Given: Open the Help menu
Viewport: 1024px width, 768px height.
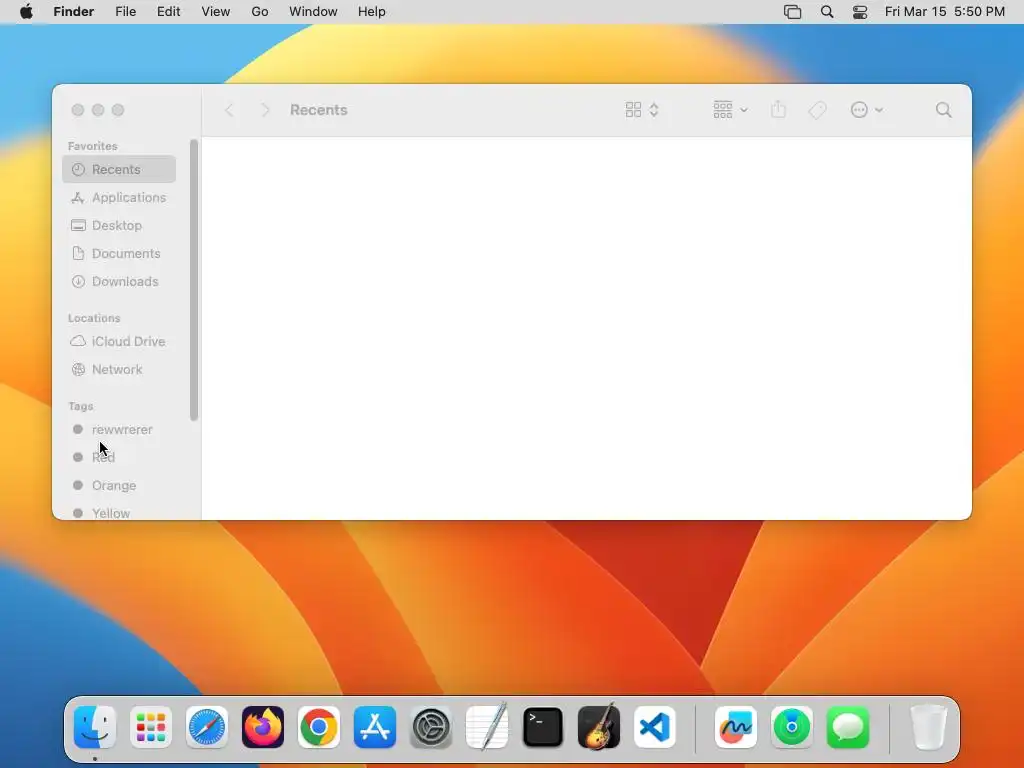Looking at the screenshot, I should point(372,12).
